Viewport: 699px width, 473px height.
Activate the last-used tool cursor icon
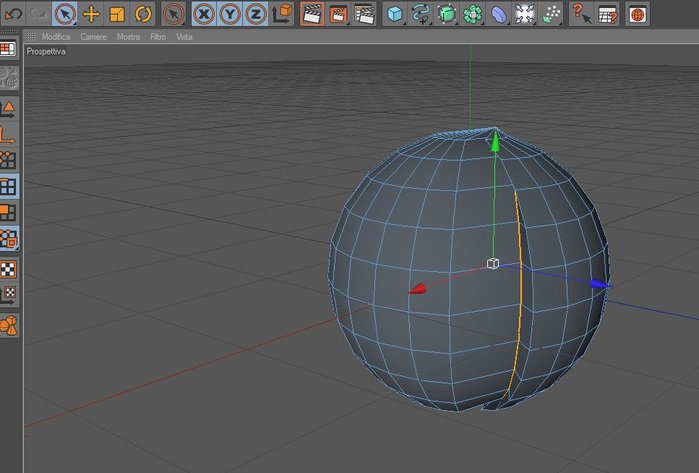click(173, 14)
